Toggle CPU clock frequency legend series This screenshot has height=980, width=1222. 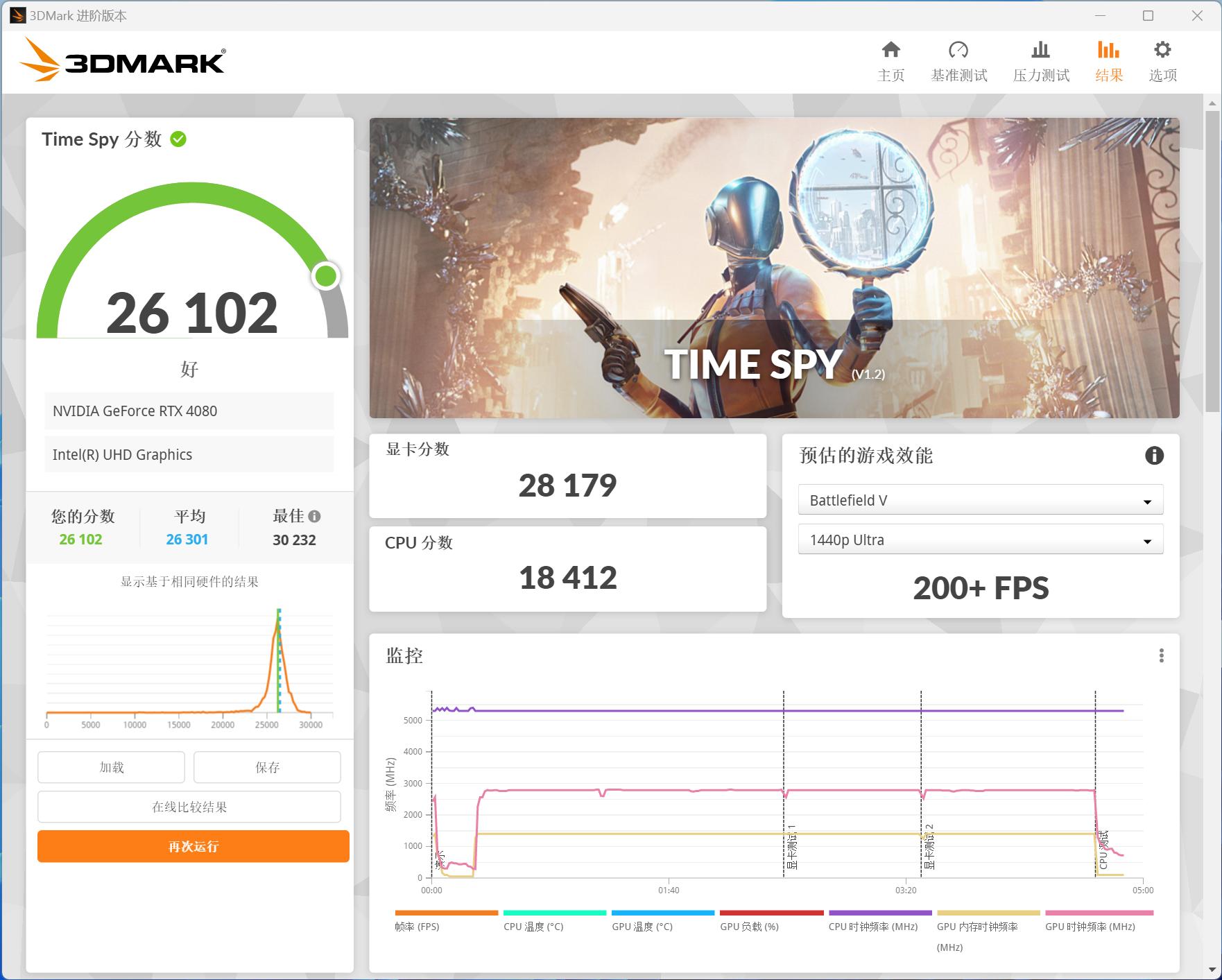click(872, 927)
